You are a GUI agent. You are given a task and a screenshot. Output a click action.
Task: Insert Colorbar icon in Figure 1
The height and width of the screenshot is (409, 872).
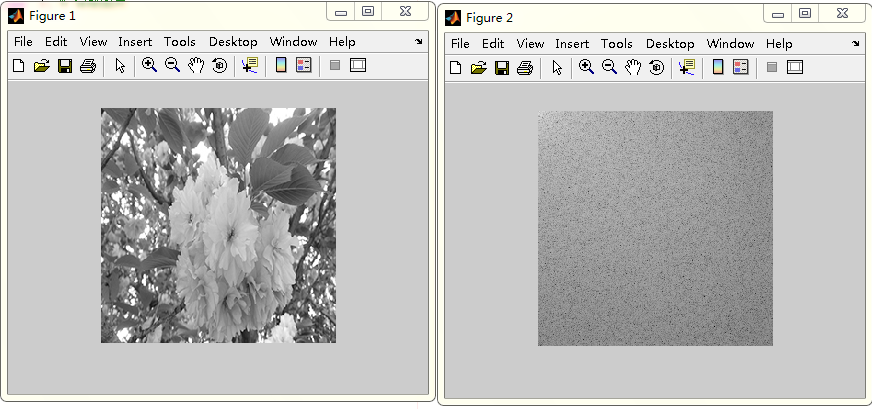click(281, 66)
